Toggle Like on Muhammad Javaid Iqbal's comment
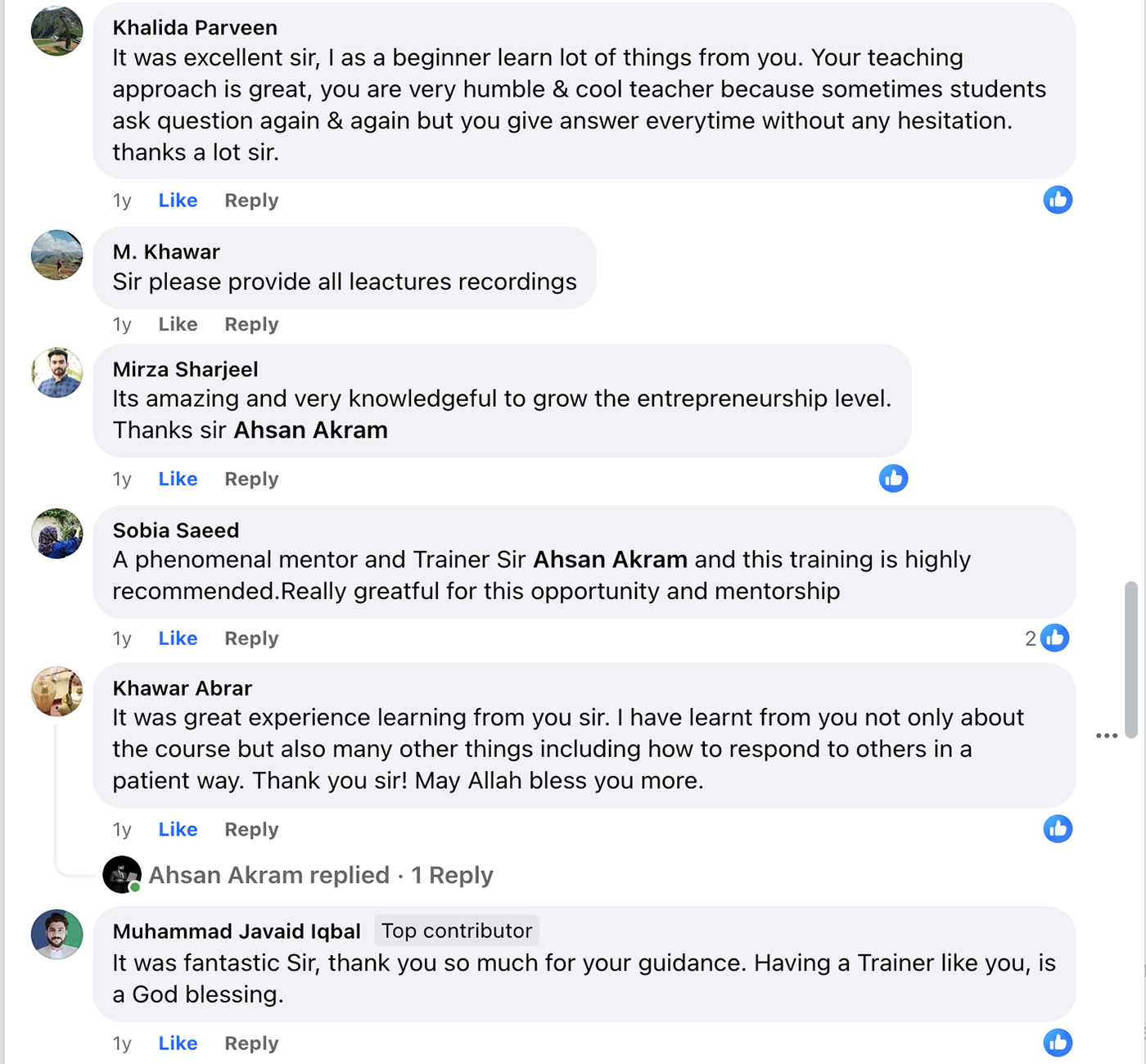 pos(178,1044)
